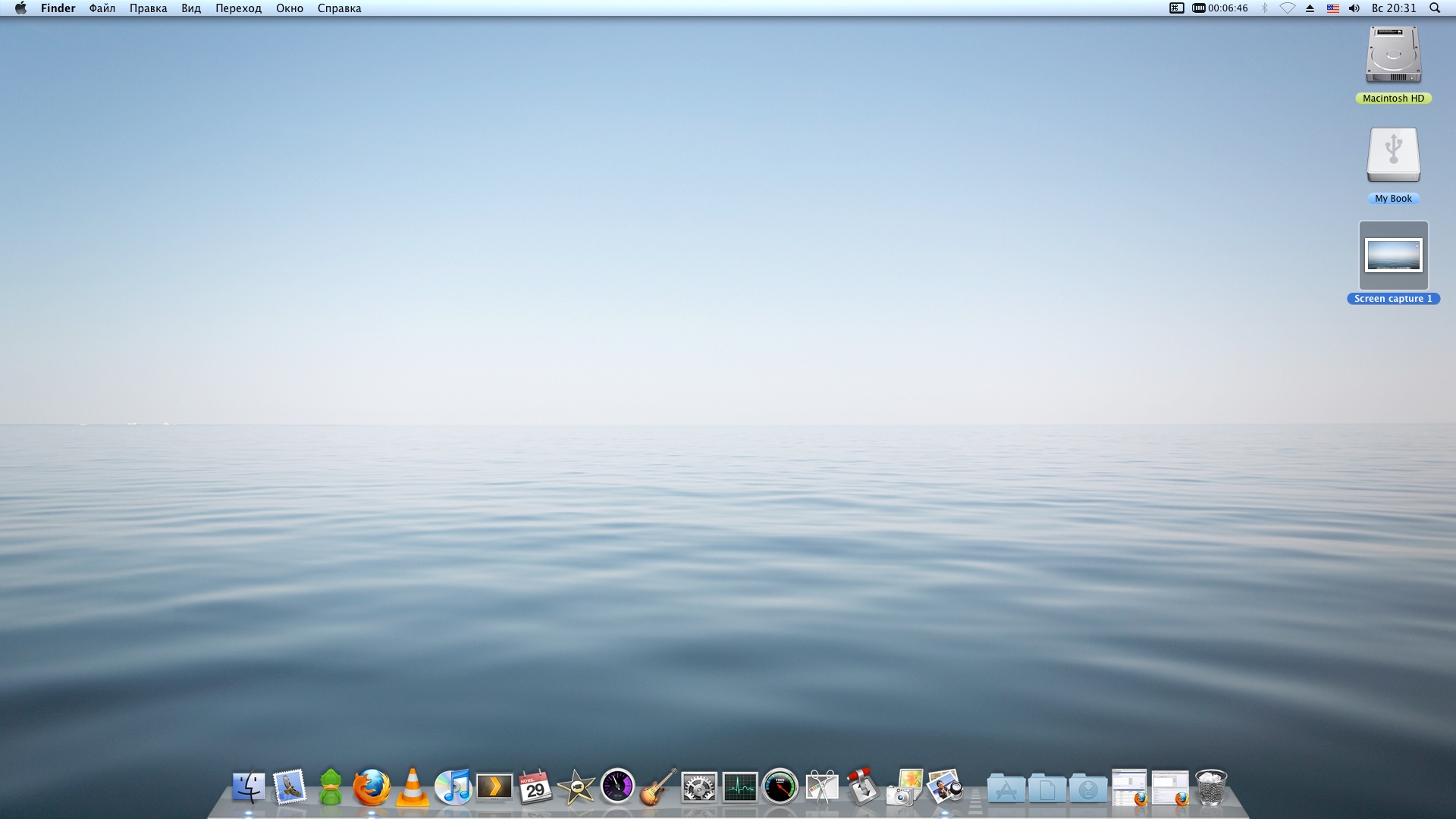This screenshot has height=819, width=1456.
Task: Open Plex media center in Dock
Action: click(x=494, y=787)
